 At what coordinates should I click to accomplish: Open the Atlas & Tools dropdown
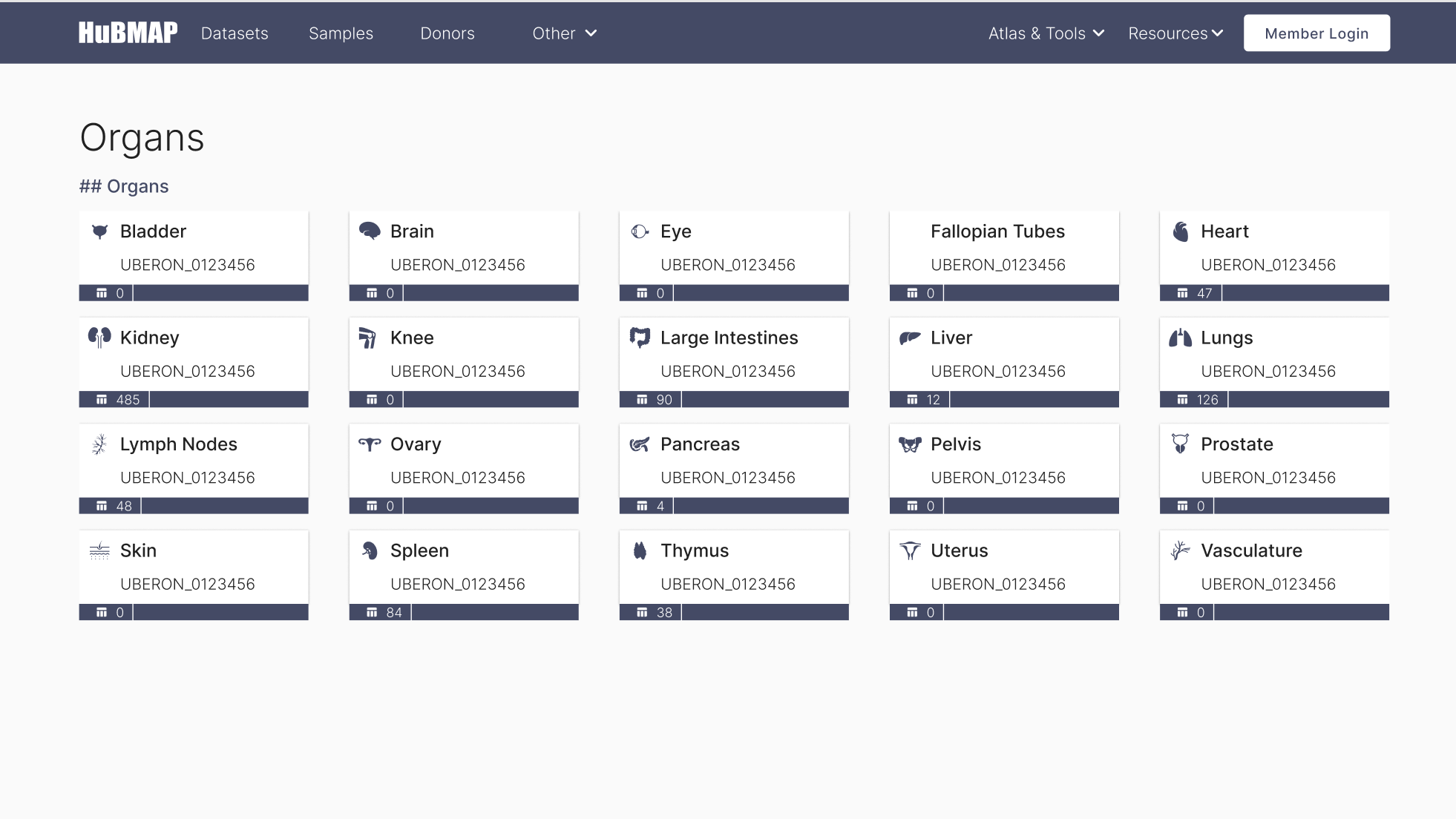pos(1046,33)
